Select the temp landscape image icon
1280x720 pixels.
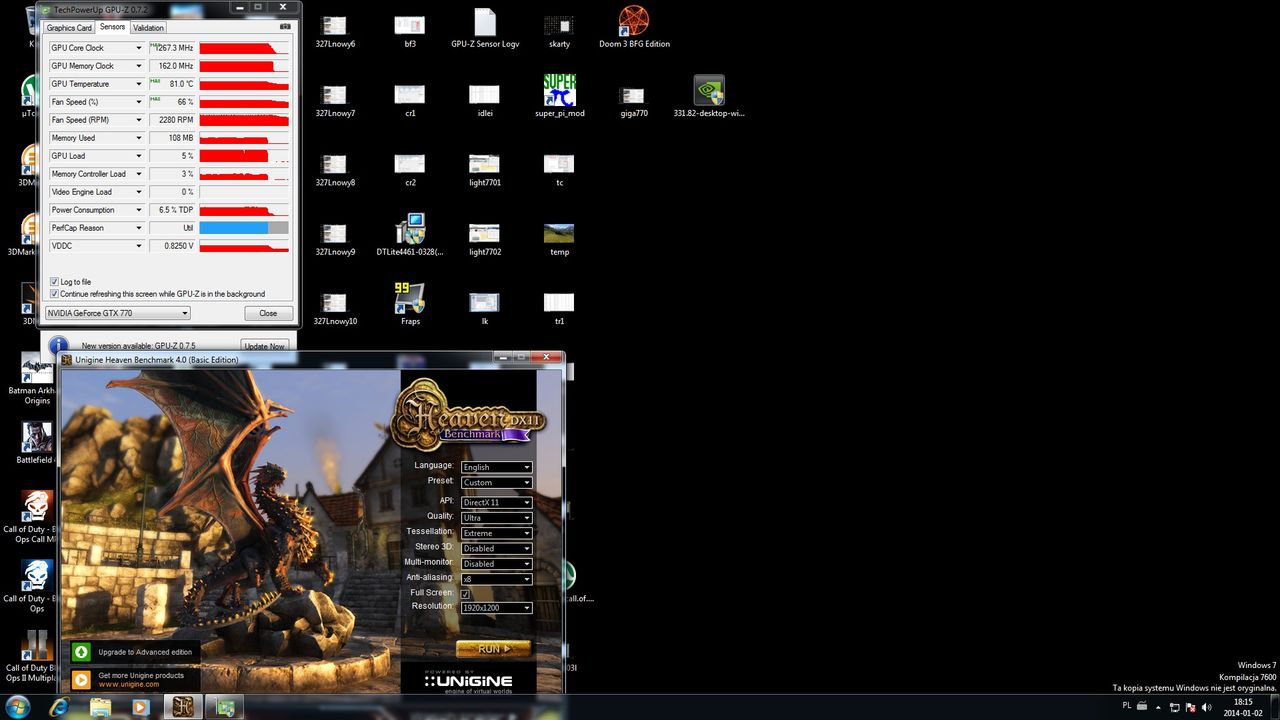pos(559,240)
